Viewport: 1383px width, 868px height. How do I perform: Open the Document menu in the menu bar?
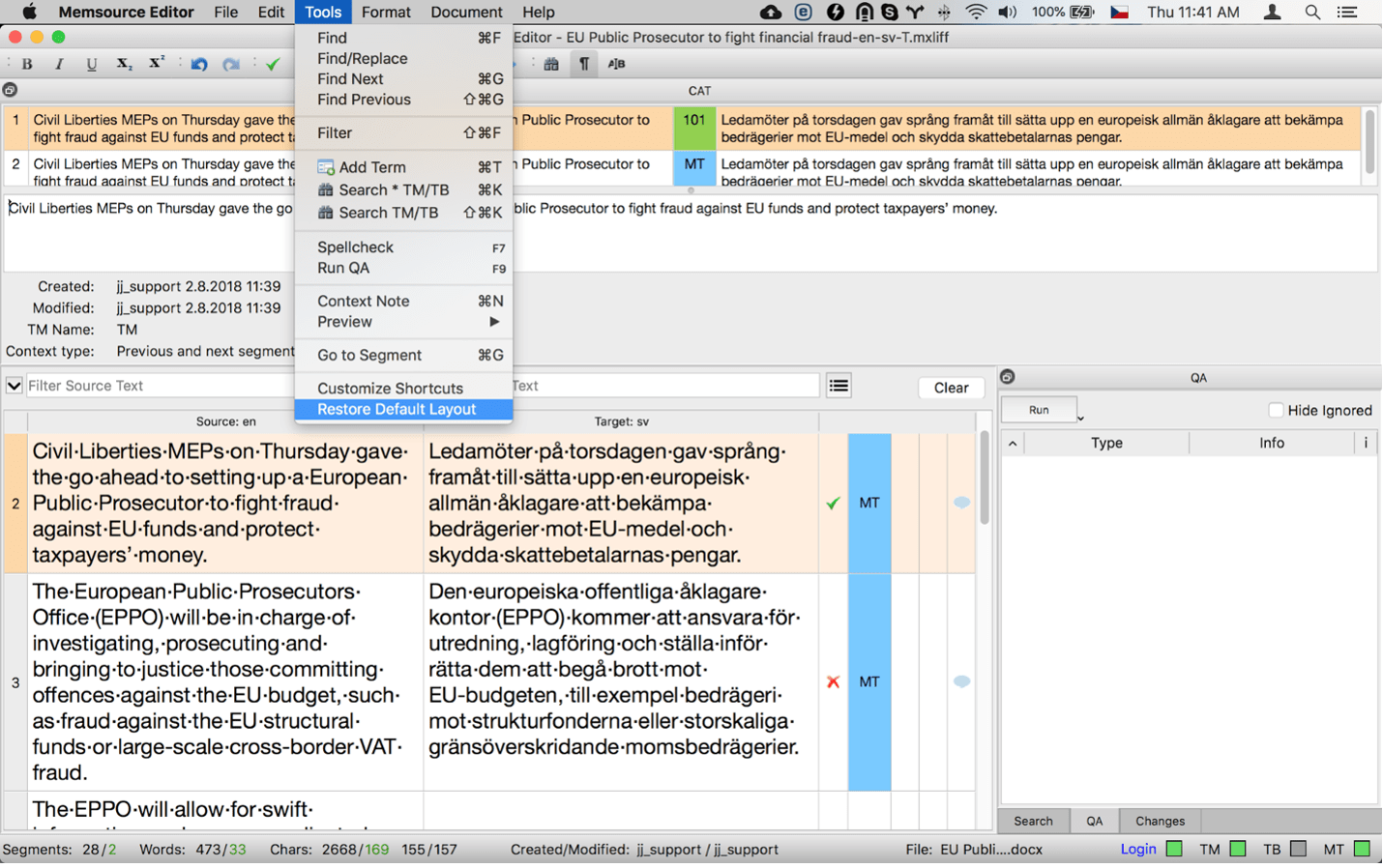click(x=466, y=12)
